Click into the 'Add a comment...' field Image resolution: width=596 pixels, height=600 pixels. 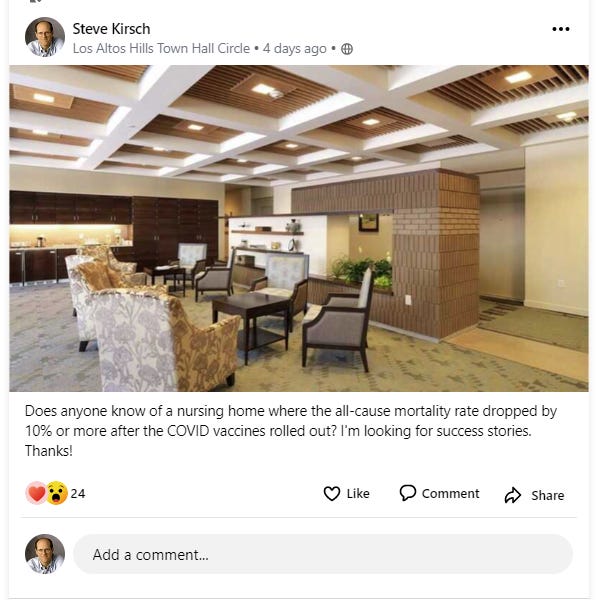pyautogui.click(x=322, y=554)
